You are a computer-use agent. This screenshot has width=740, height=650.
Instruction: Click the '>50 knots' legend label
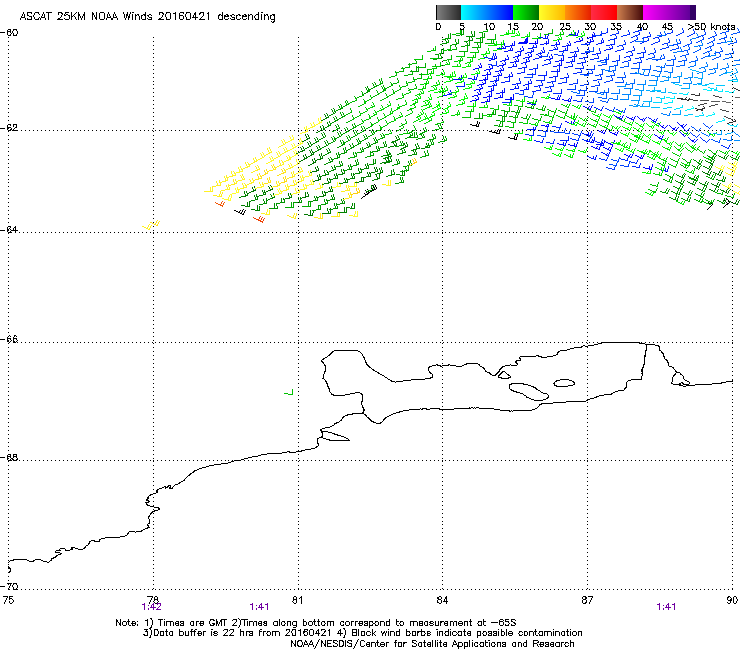tap(711, 26)
